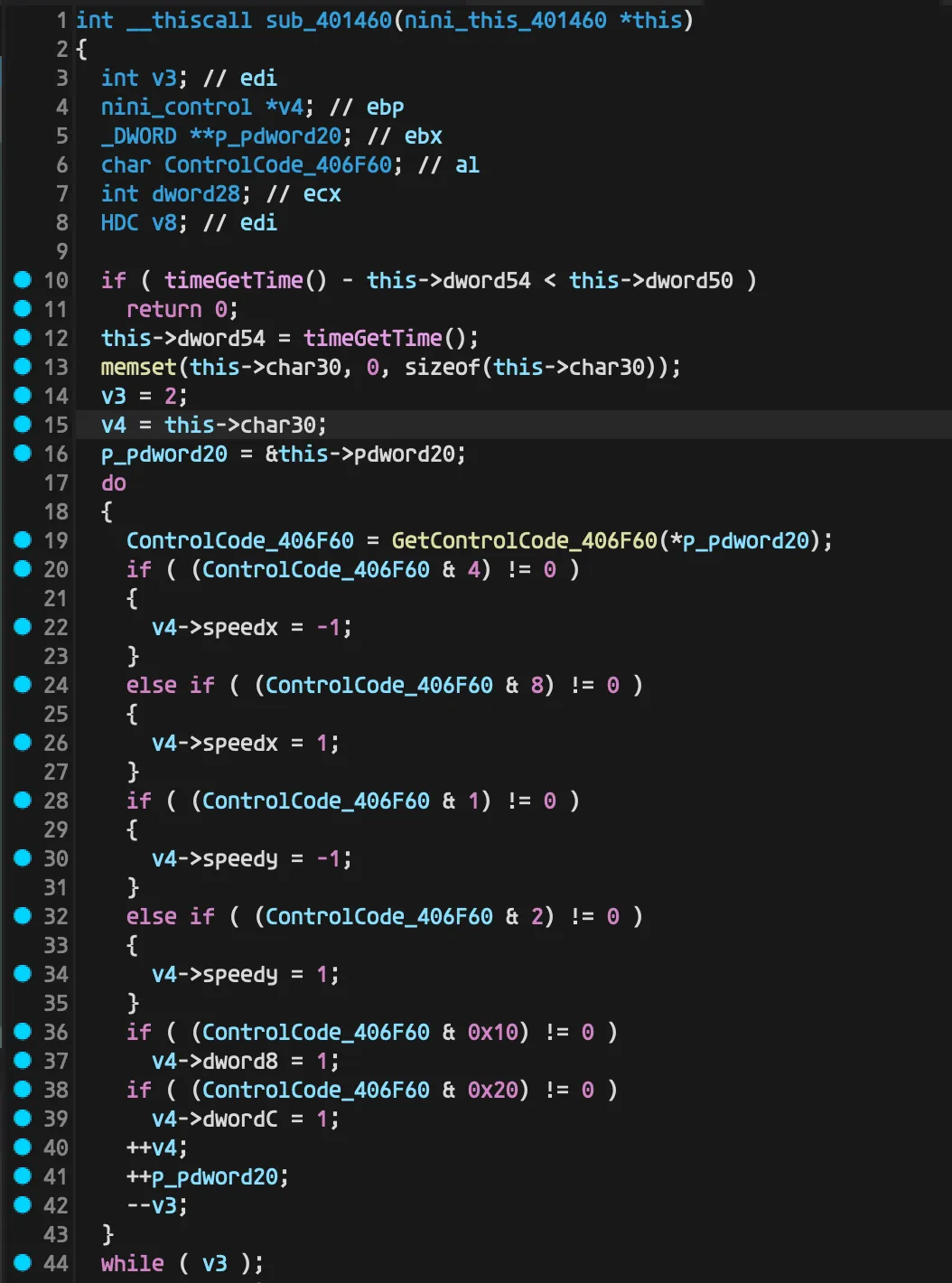
Task: Click timeGetTime call on line 12
Action: (x=373, y=338)
